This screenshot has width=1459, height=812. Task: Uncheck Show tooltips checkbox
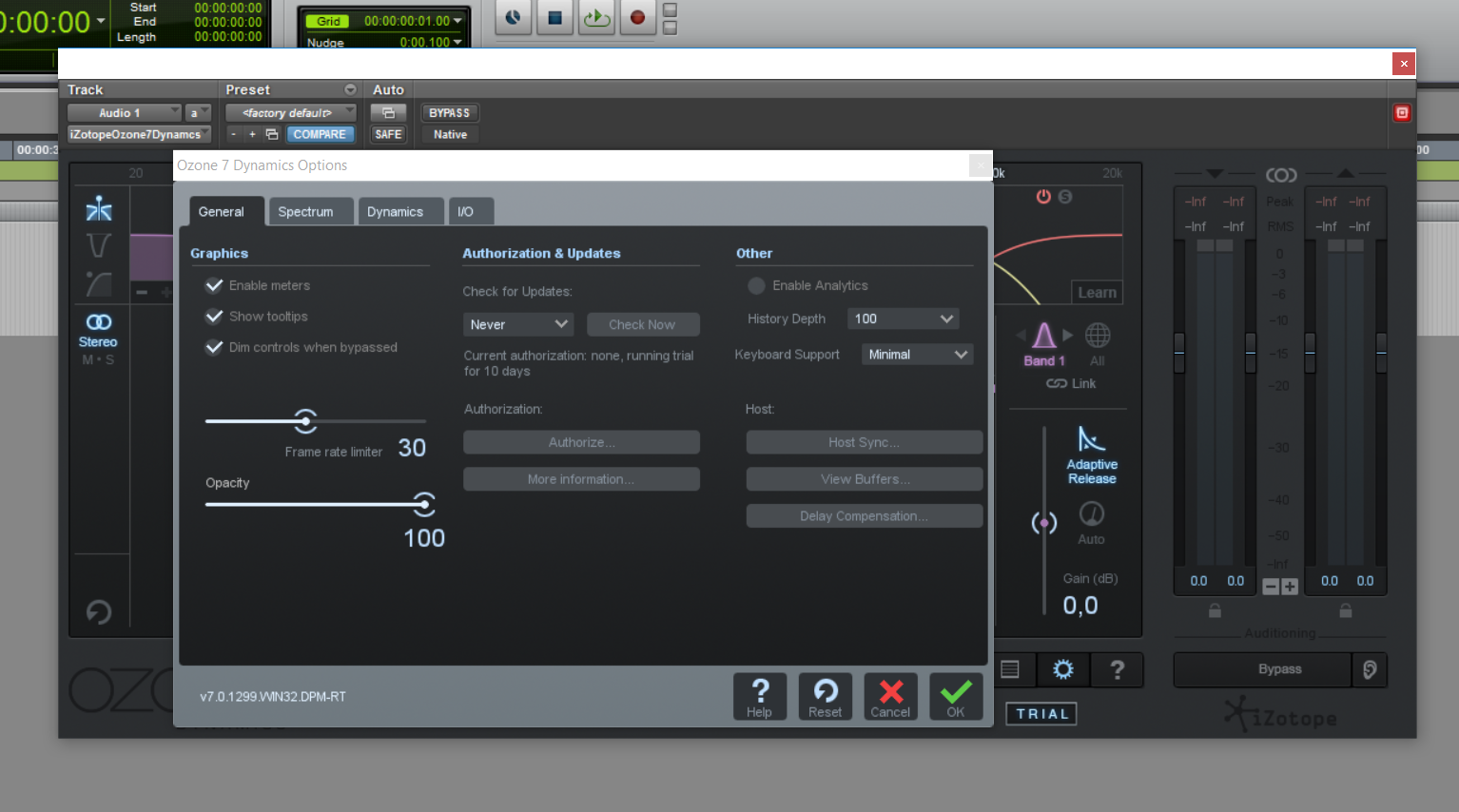point(214,317)
